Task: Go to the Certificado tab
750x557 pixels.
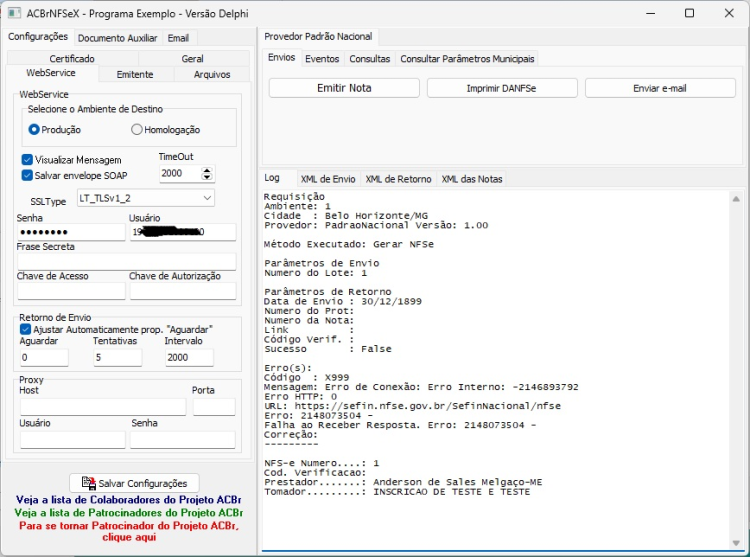Action: coord(72,58)
